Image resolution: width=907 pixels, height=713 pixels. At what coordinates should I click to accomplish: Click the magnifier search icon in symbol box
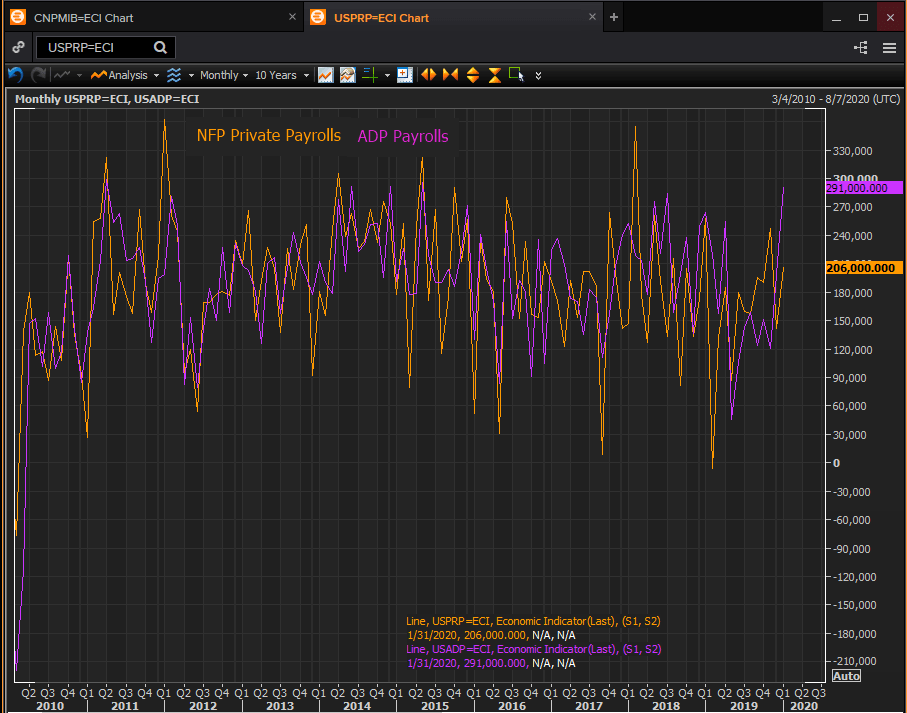coord(160,47)
